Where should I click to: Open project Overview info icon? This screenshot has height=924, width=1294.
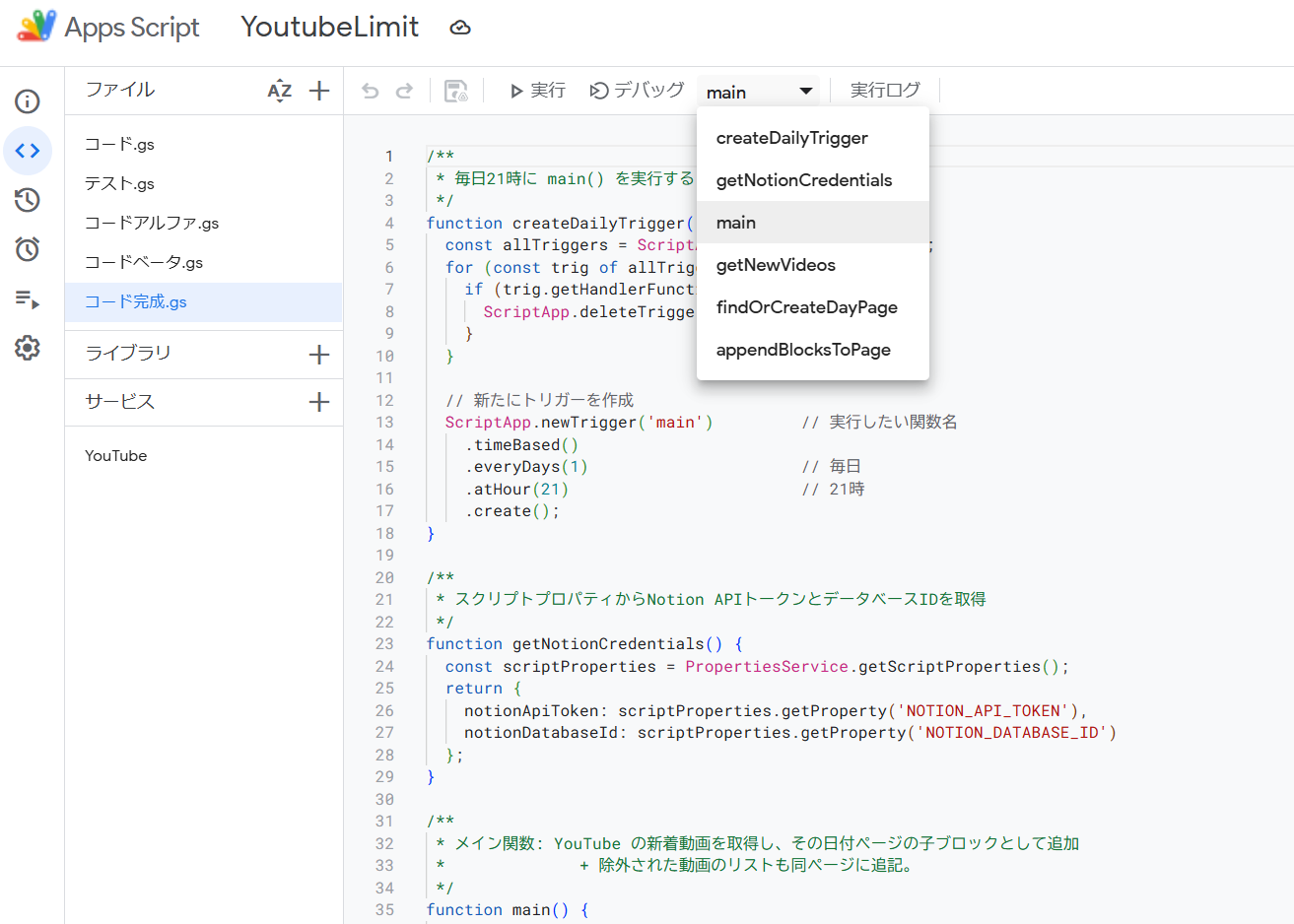(x=28, y=101)
